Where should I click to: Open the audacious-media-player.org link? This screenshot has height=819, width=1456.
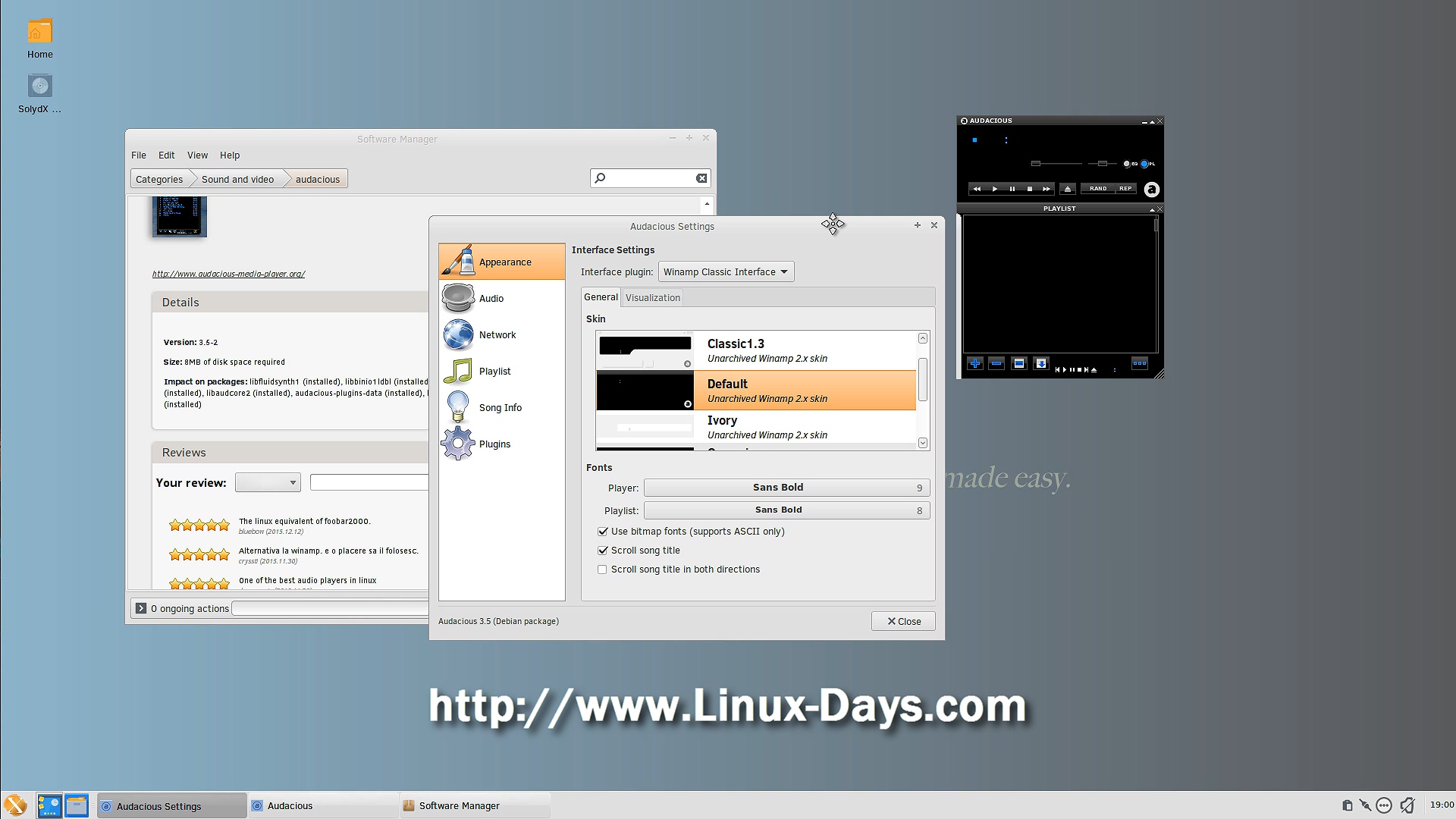[228, 274]
